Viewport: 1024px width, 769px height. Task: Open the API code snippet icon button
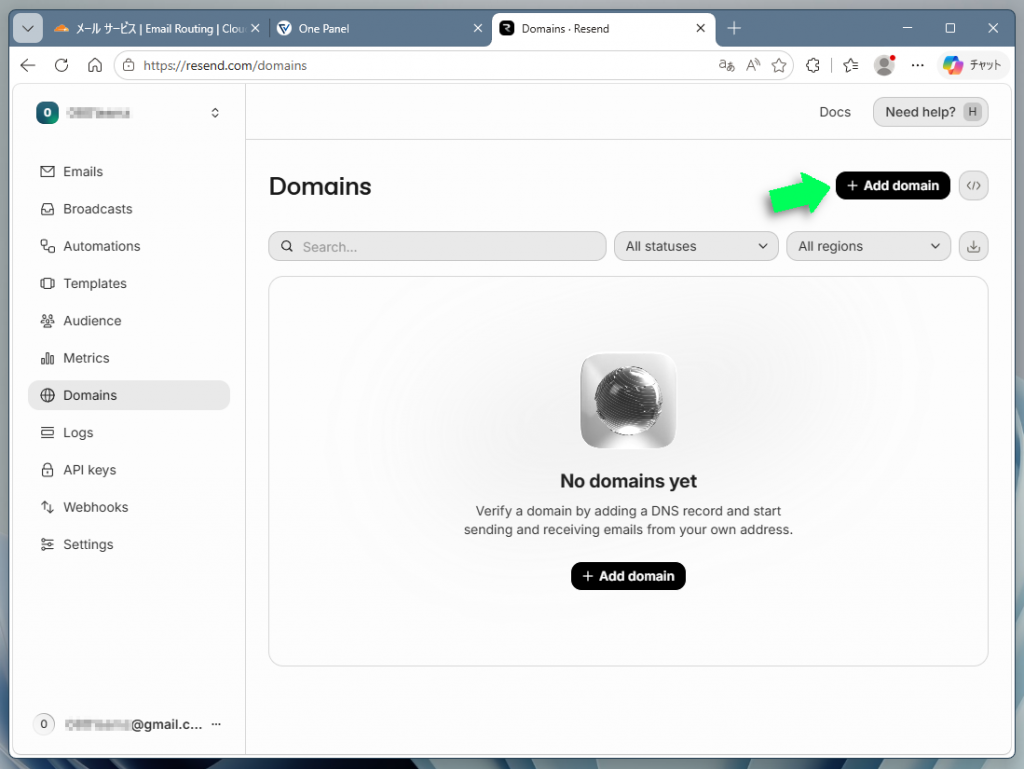973,185
